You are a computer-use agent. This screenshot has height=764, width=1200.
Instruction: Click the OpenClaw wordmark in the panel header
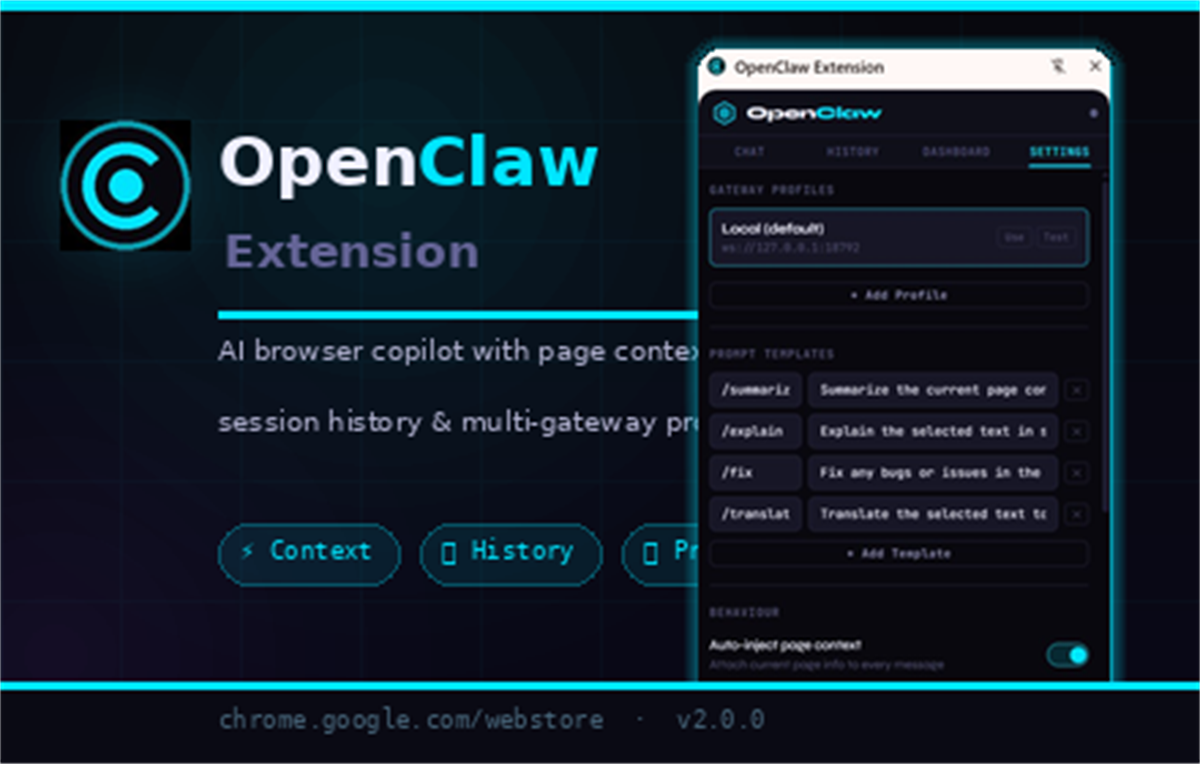pos(814,113)
